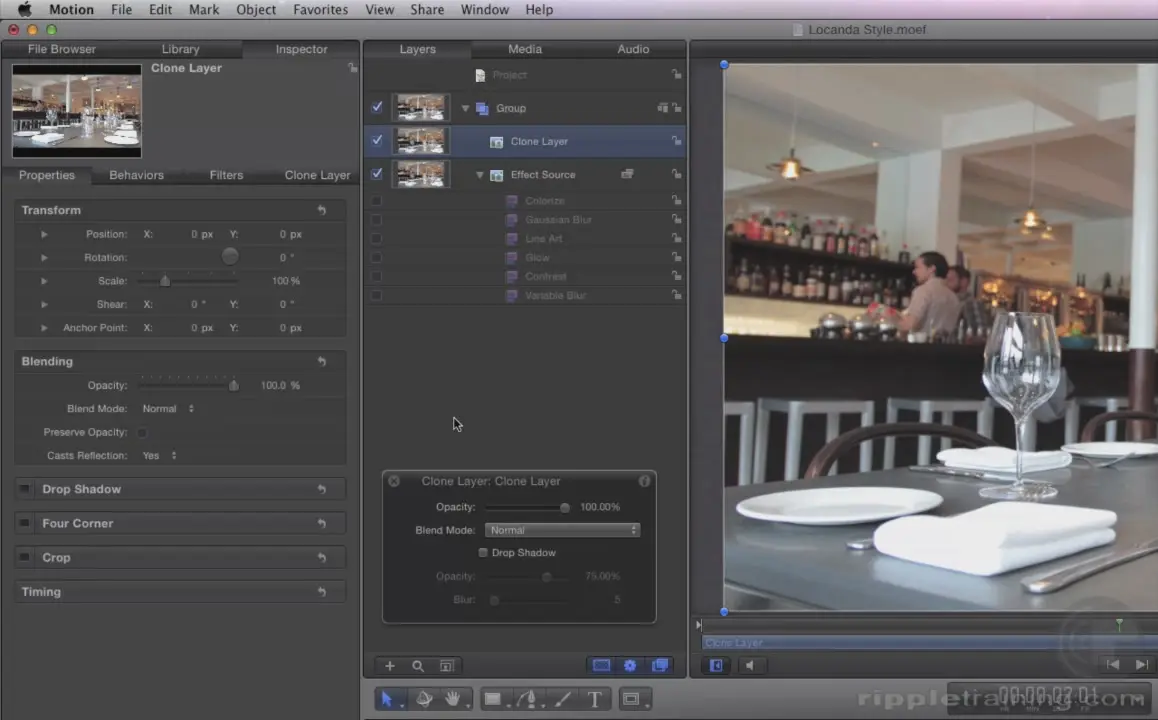Click the magnifier search icon in Layers
Image resolution: width=1158 pixels, height=720 pixels.
tap(418, 666)
